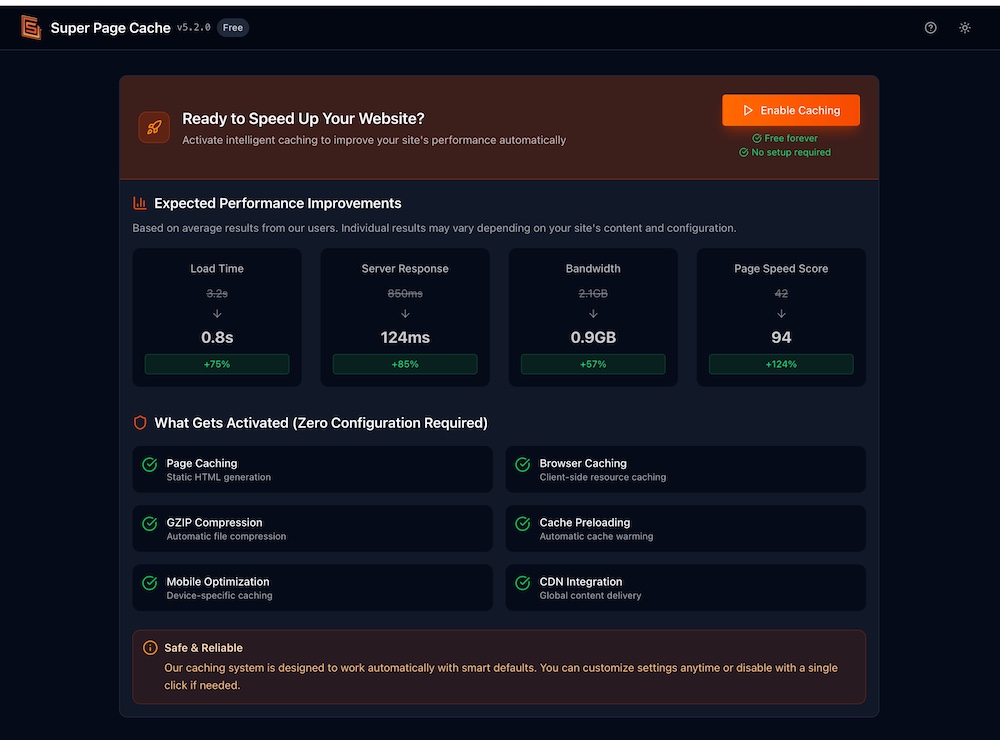
Task: Click the Page Speed Score +124% bar
Action: pyautogui.click(x=781, y=364)
